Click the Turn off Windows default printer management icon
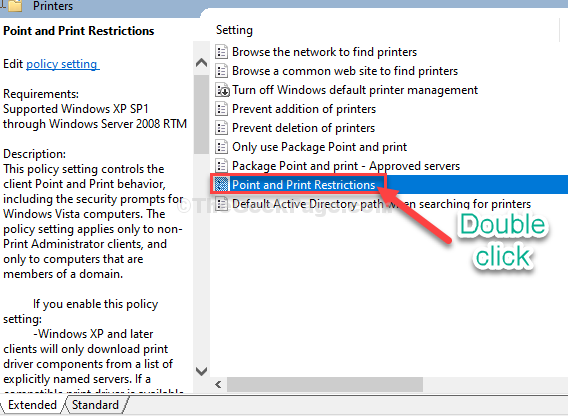 coord(222,90)
